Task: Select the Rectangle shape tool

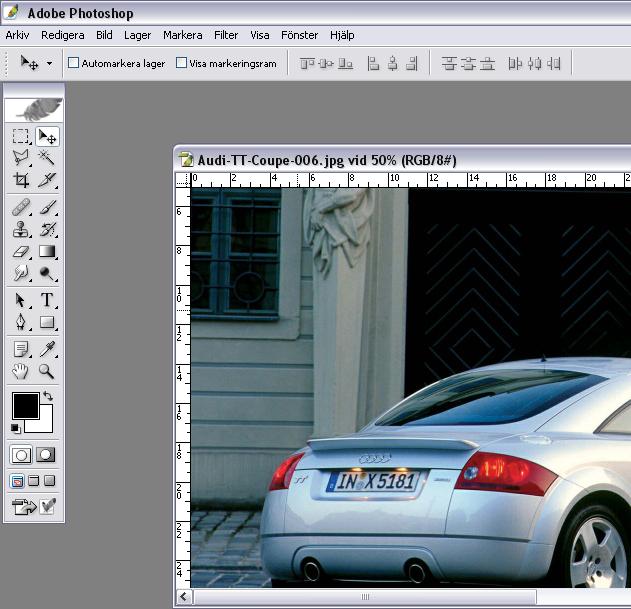Action: (x=47, y=322)
